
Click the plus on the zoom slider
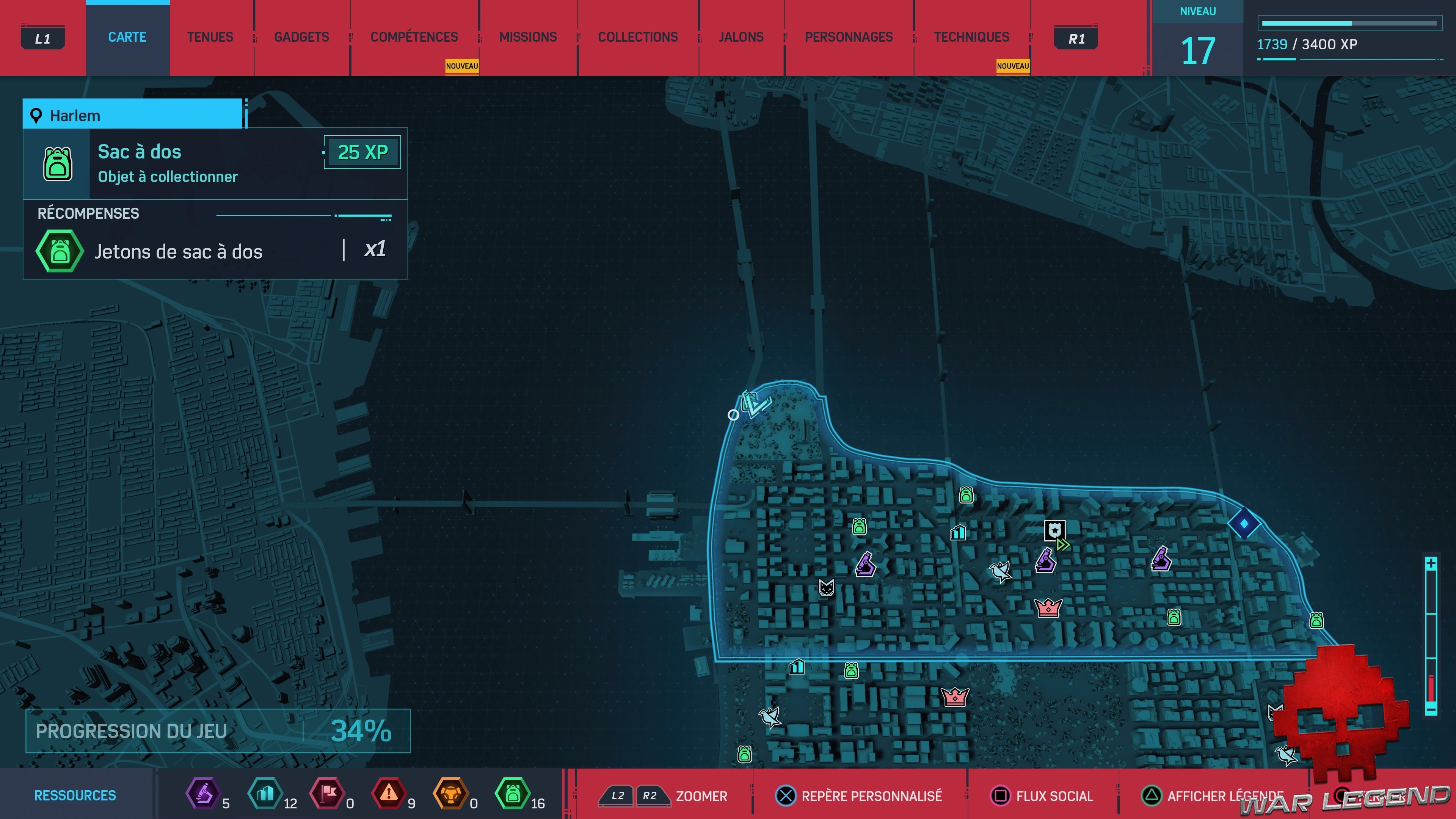coord(1431,563)
